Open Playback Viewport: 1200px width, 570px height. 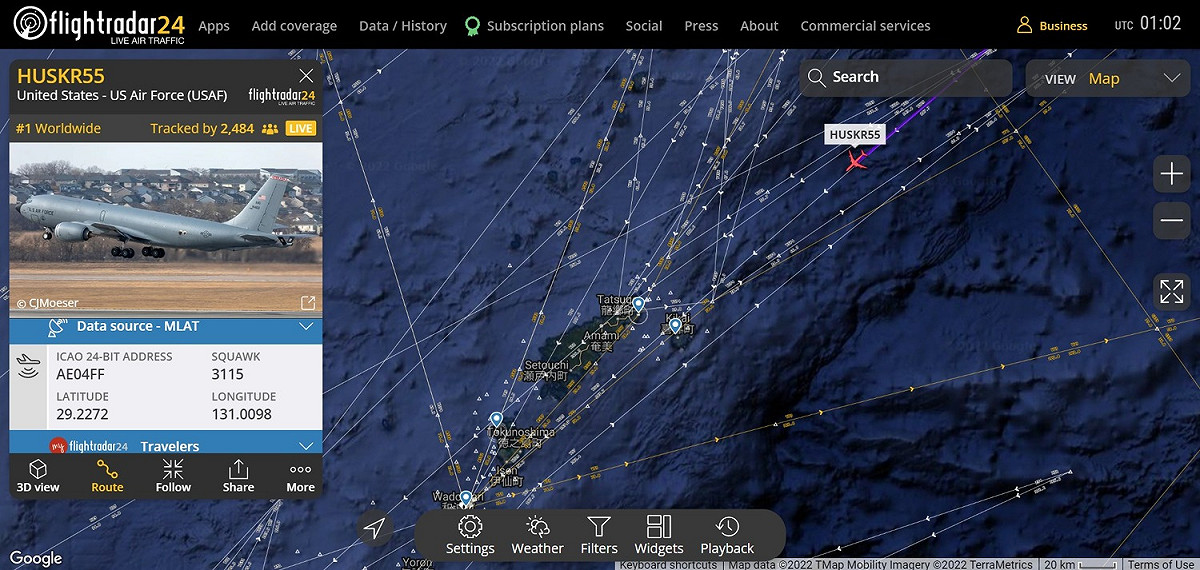click(727, 536)
